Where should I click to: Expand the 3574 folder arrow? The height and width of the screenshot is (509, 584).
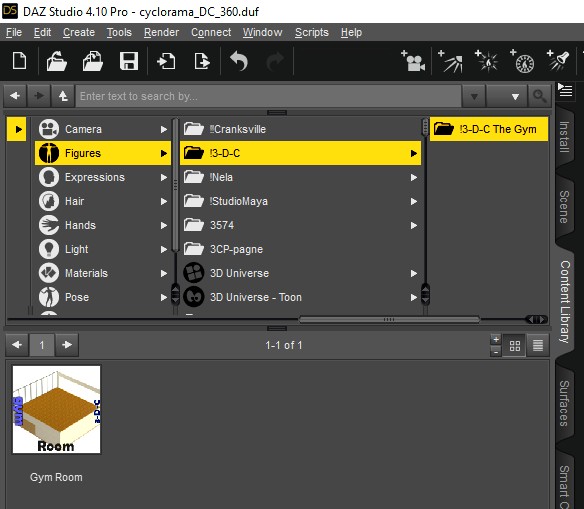(413, 225)
